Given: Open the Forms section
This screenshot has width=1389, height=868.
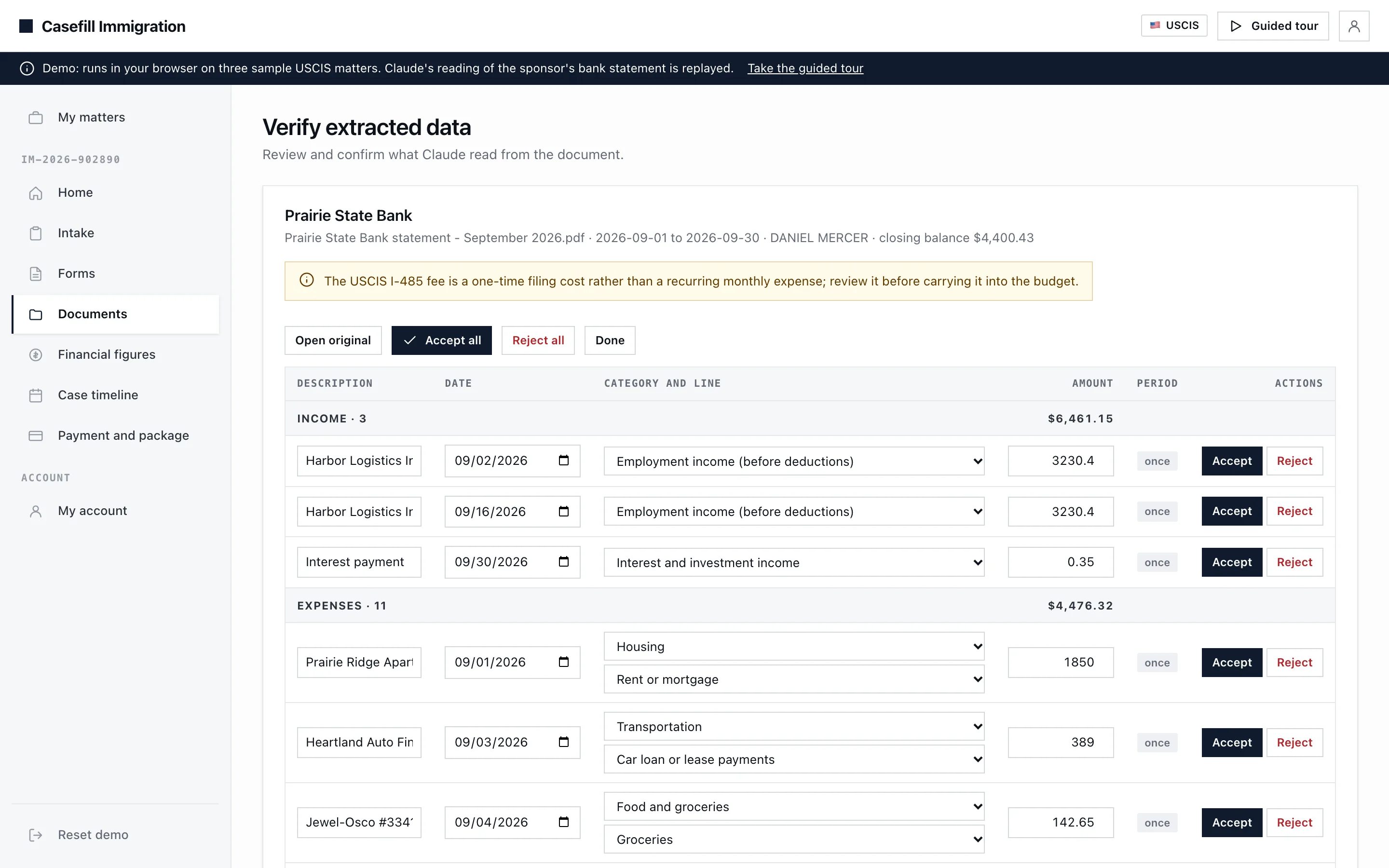Looking at the screenshot, I should [x=115, y=273].
